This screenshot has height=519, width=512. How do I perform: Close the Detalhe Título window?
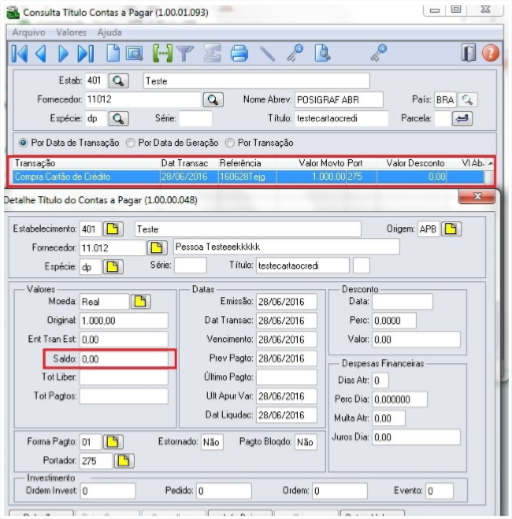pyautogui.click(x=477, y=197)
